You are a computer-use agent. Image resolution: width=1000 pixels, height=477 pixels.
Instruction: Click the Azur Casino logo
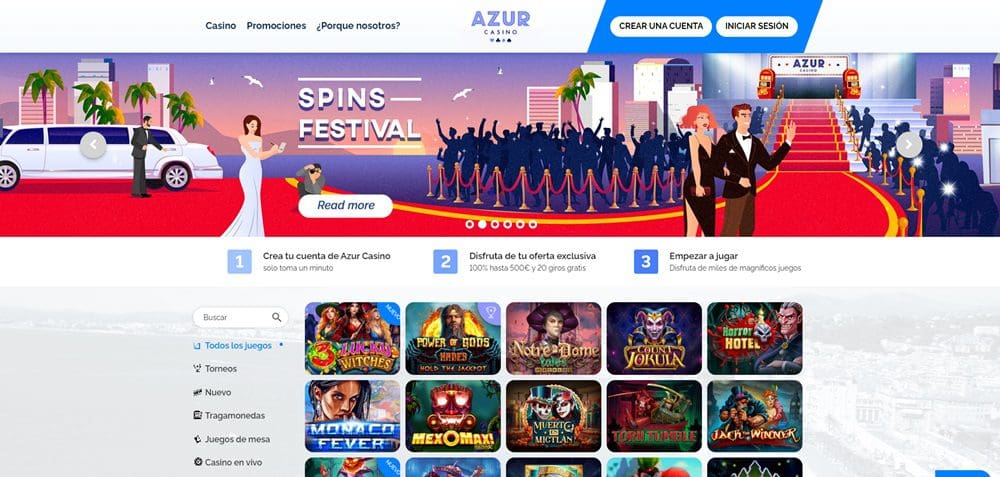coord(501,26)
